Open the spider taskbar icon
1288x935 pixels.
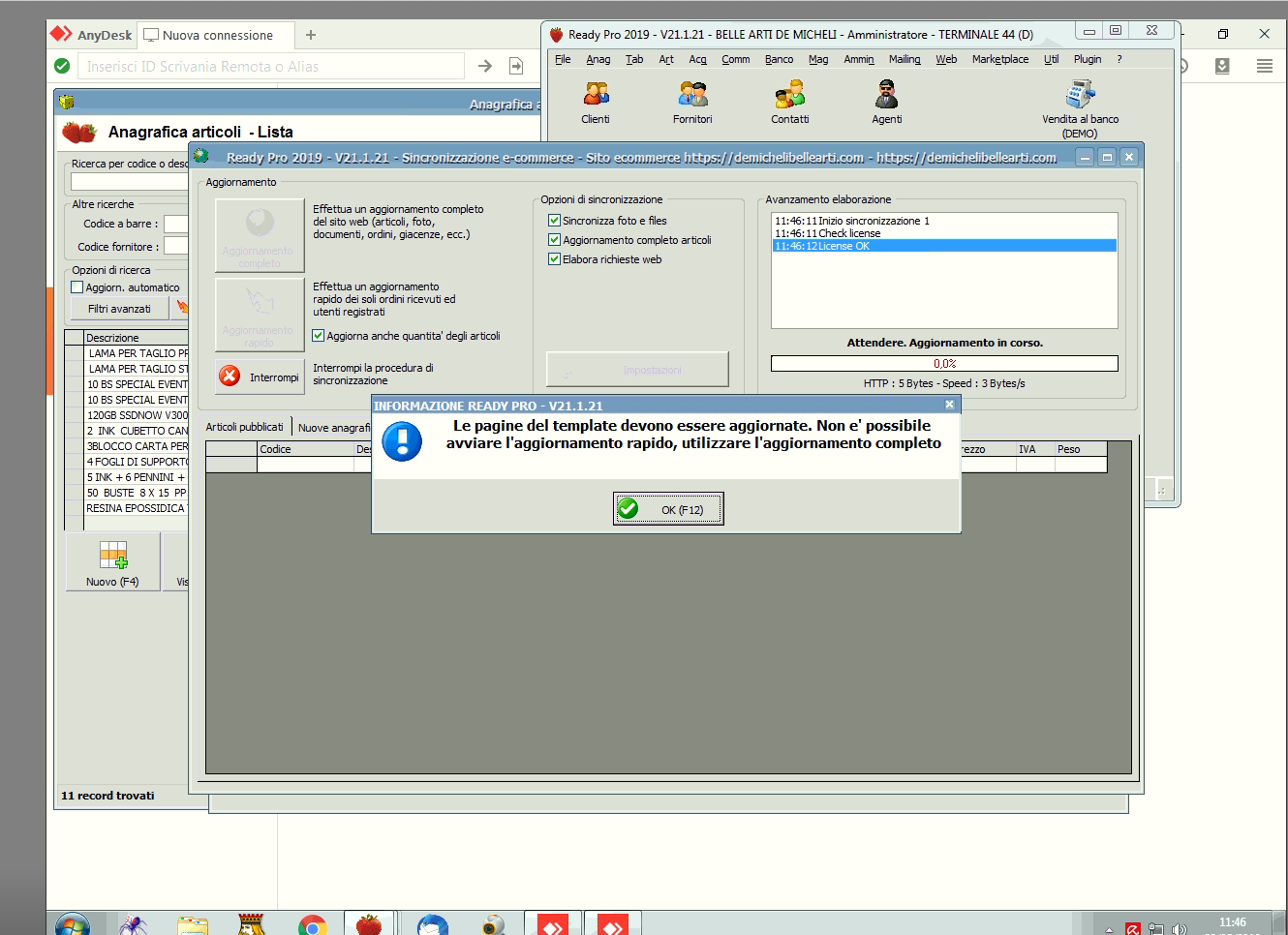pyautogui.click(x=133, y=925)
